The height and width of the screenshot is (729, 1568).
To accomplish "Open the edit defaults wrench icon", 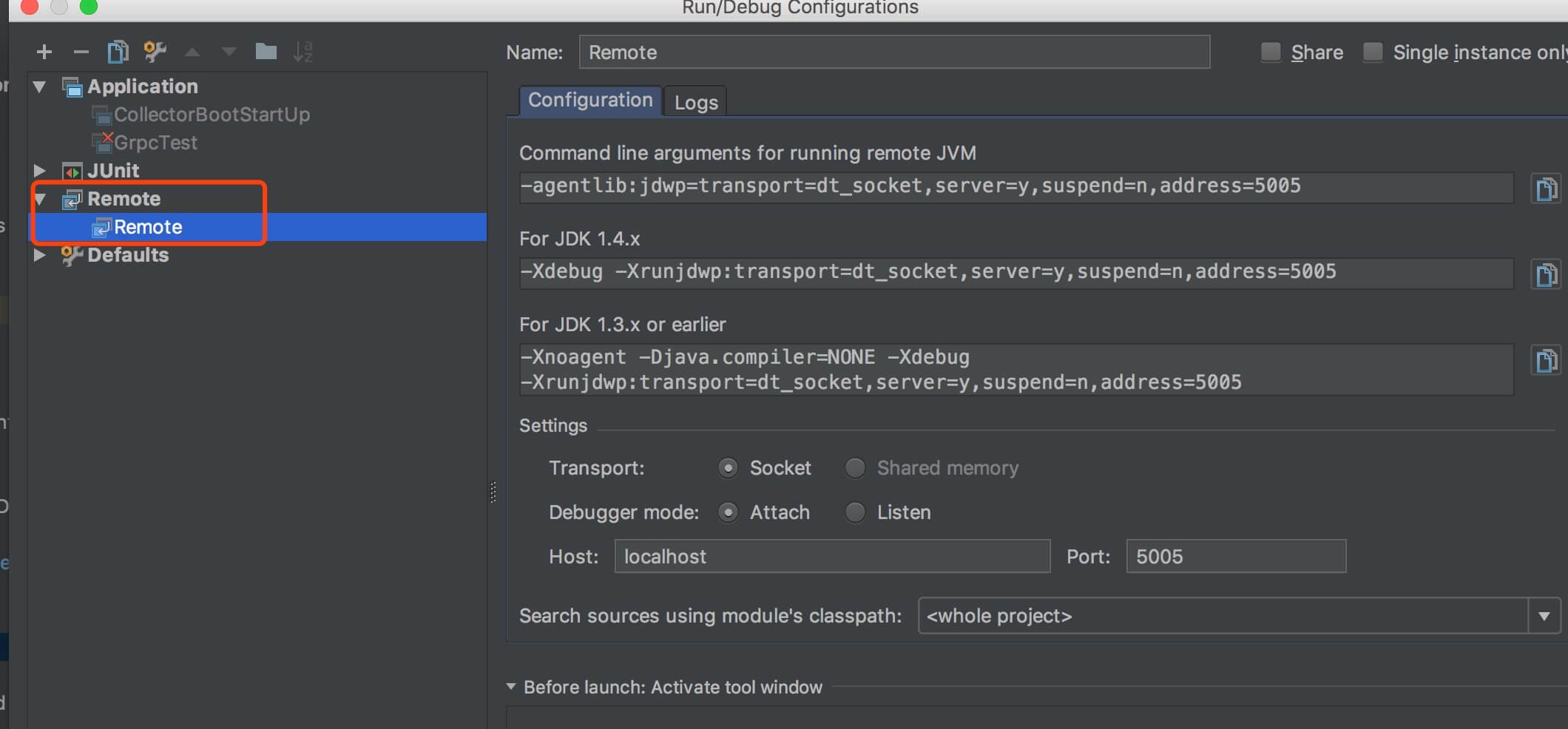I will click(x=155, y=52).
